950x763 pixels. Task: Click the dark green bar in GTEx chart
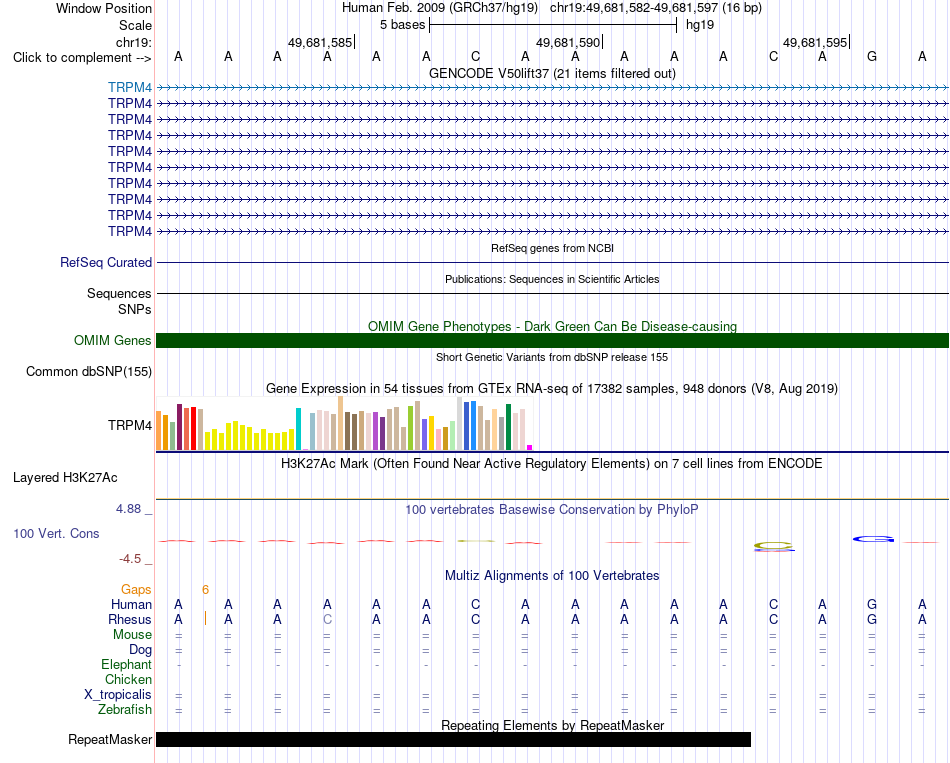(508, 427)
